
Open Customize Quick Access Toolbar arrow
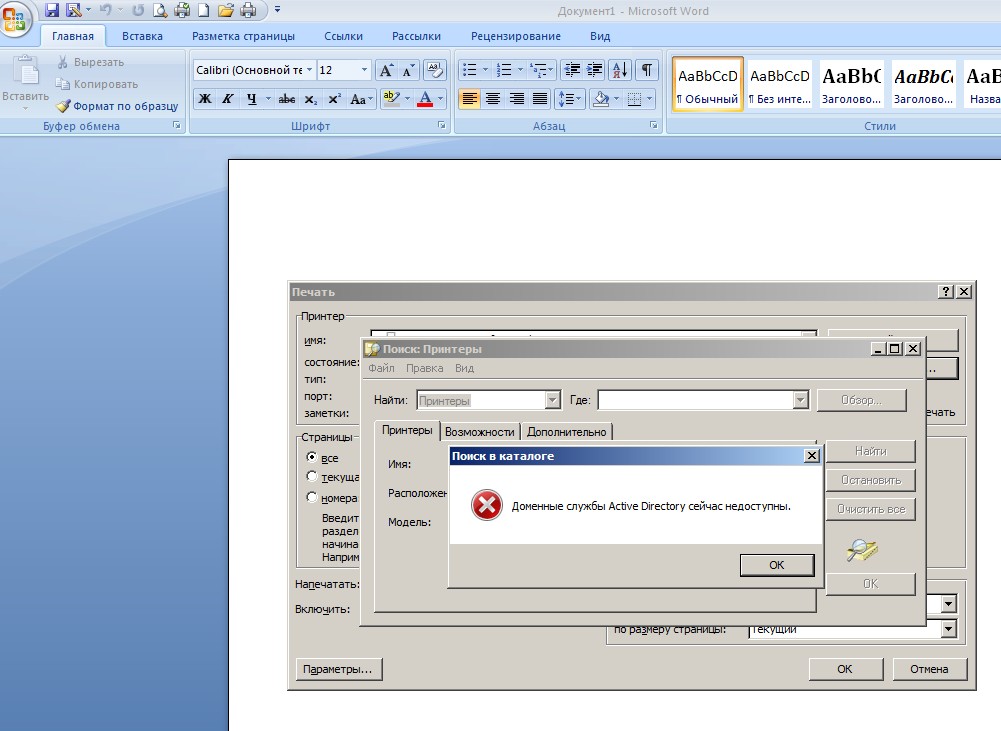coord(277,10)
